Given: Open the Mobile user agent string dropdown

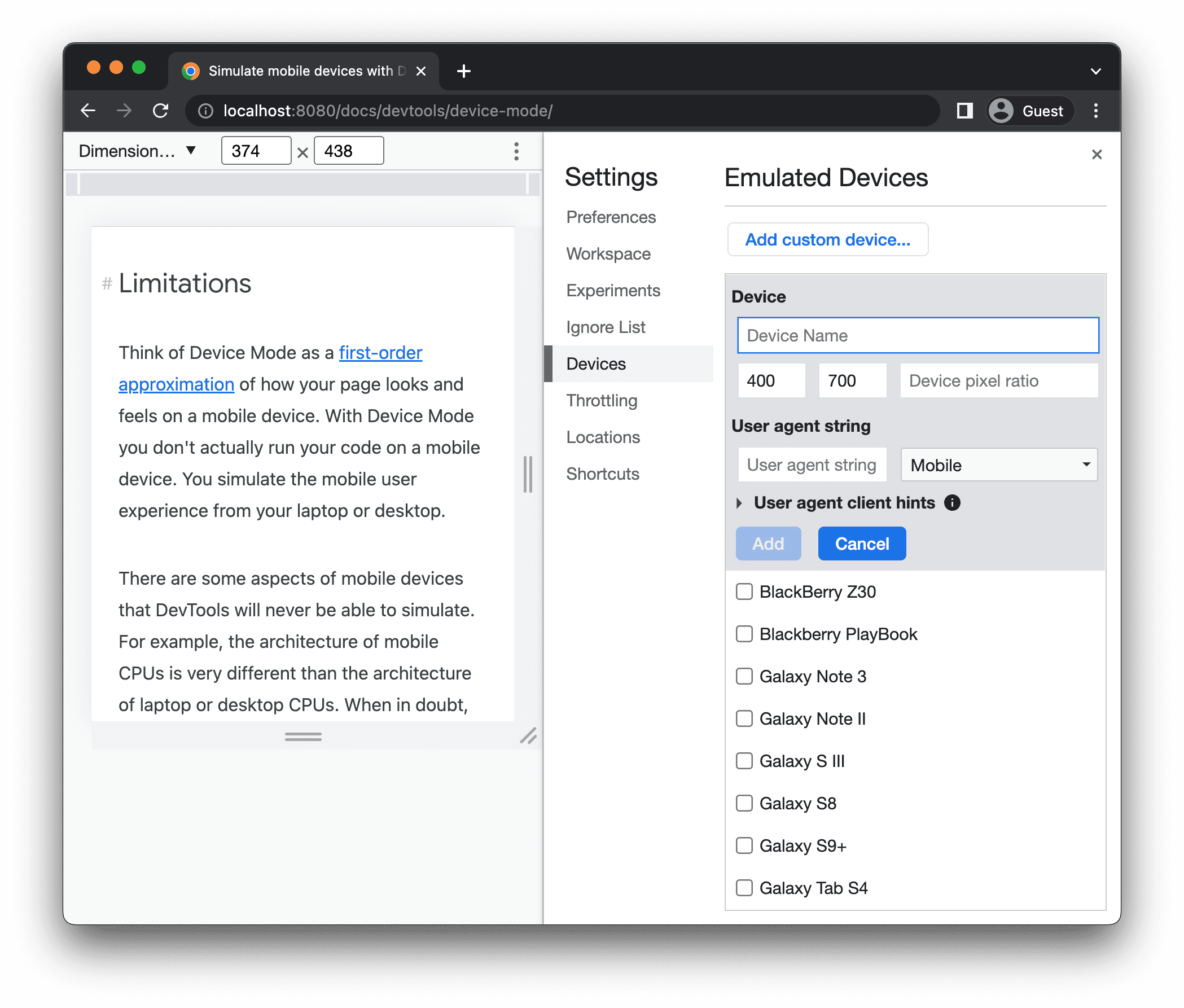Looking at the screenshot, I should [x=997, y=464].
